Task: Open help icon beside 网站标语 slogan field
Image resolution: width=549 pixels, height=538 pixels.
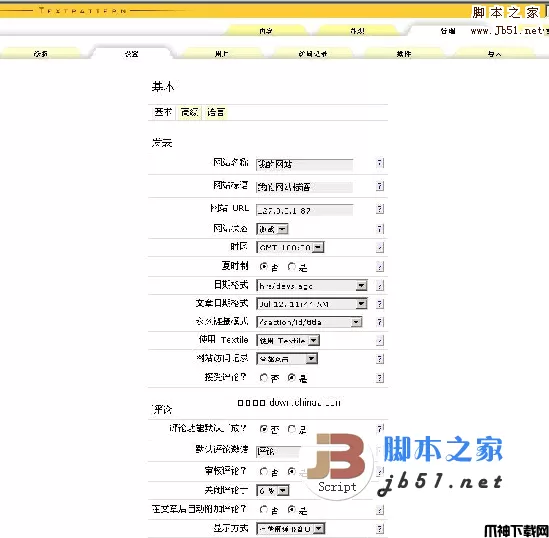Action: tap(380, 186)
